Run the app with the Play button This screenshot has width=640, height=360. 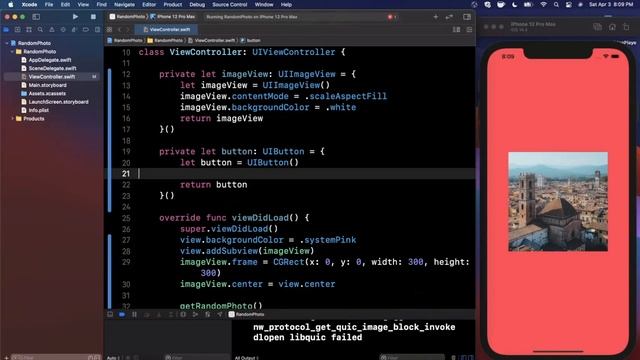(x=75, y=17)
